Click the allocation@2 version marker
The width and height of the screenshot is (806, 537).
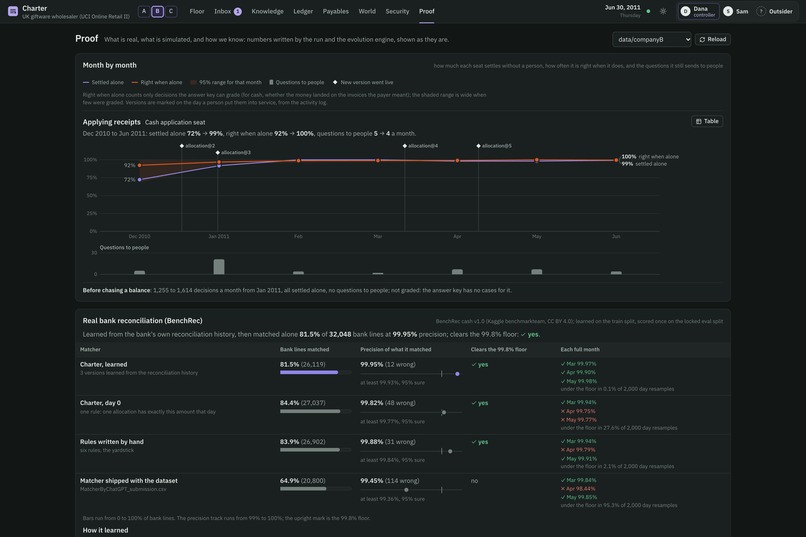click(x=182, y=146)
